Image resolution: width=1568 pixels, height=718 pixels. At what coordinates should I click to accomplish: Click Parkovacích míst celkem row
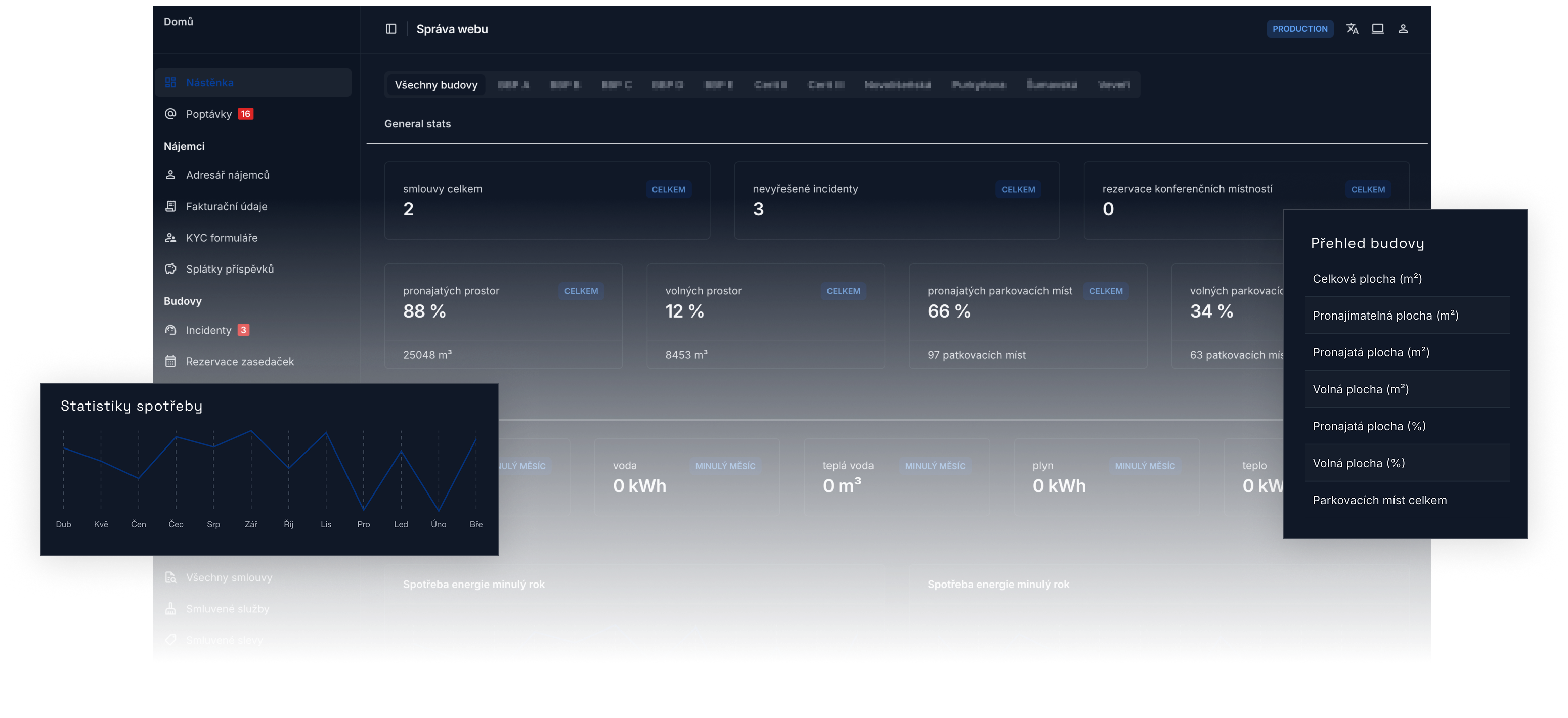(x=1407, y=500)
